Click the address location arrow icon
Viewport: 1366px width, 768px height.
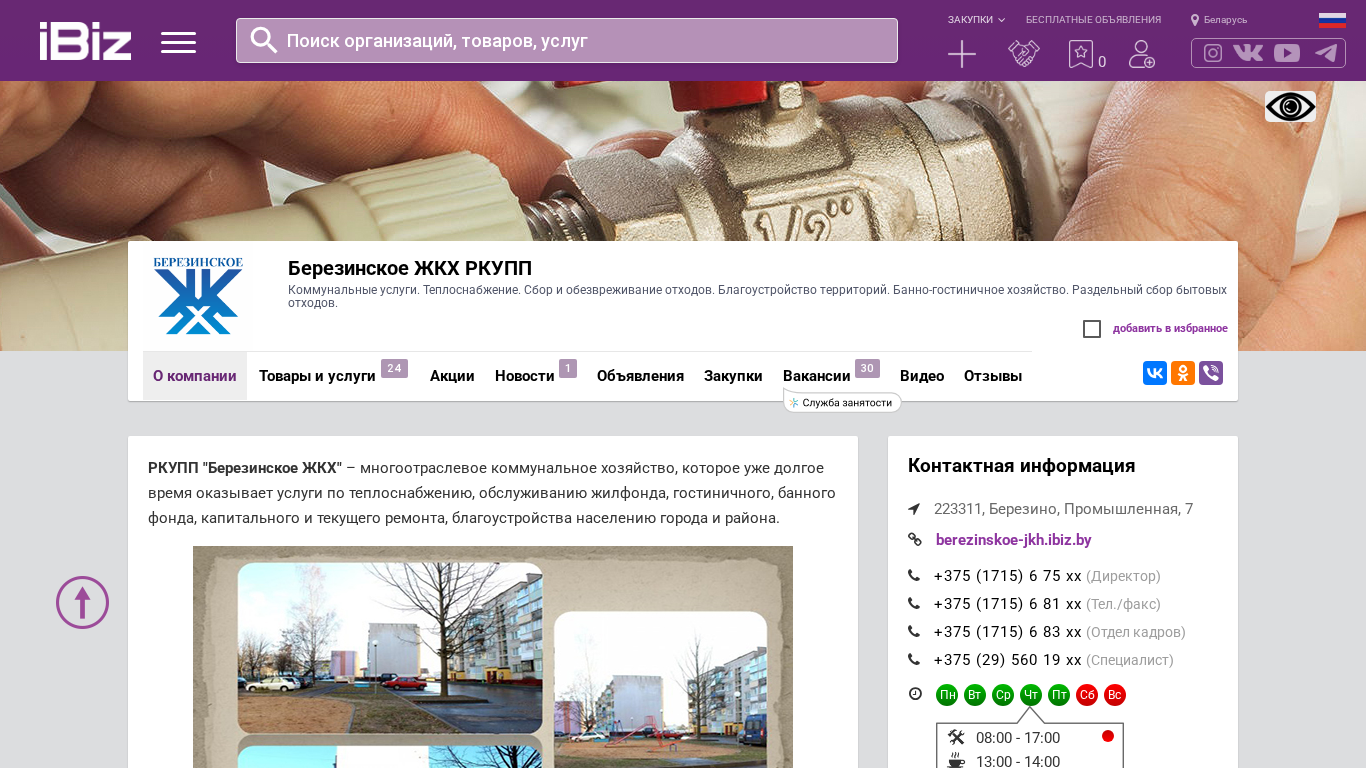(x=914, y=509)
